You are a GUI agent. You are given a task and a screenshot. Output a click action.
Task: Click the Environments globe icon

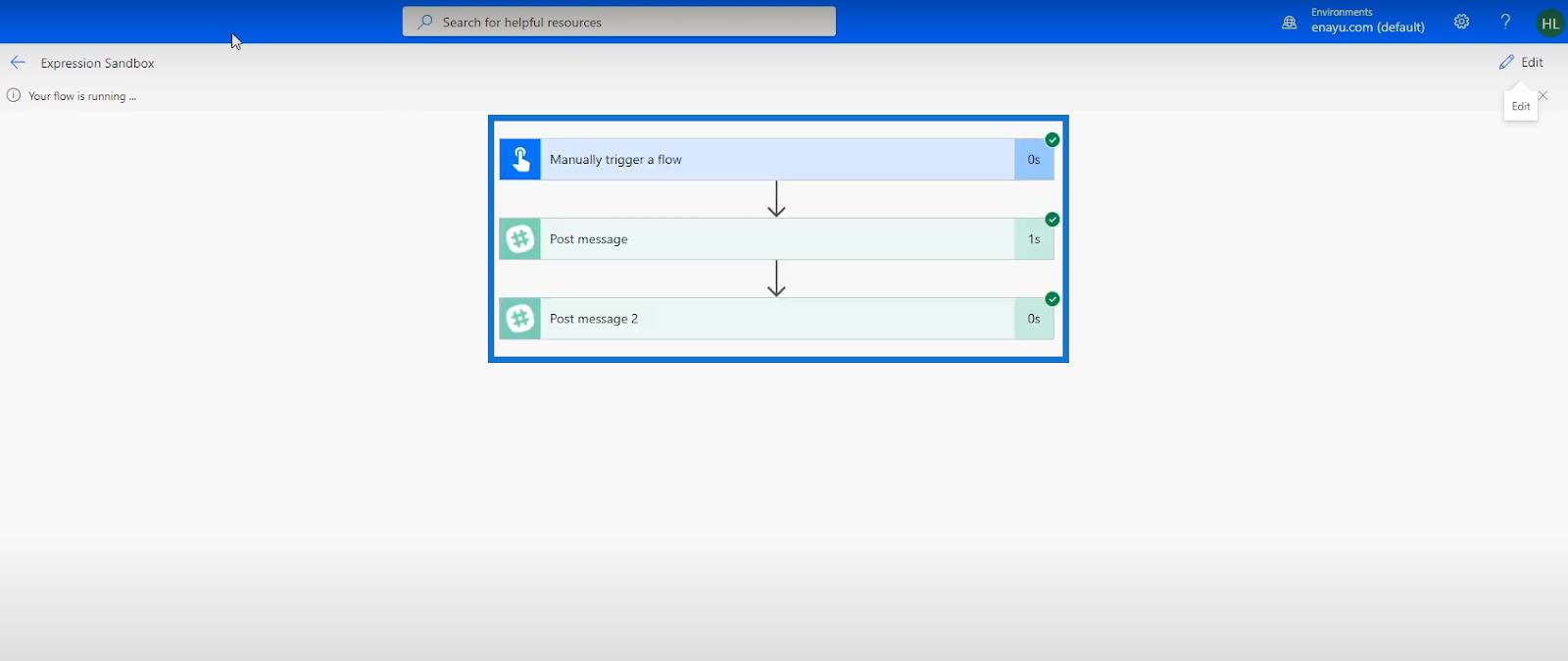1290,22
